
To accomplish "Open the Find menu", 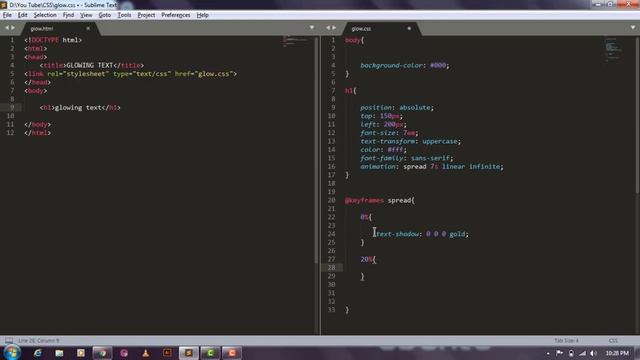I will pyautogui.click(x=68, y=15).
